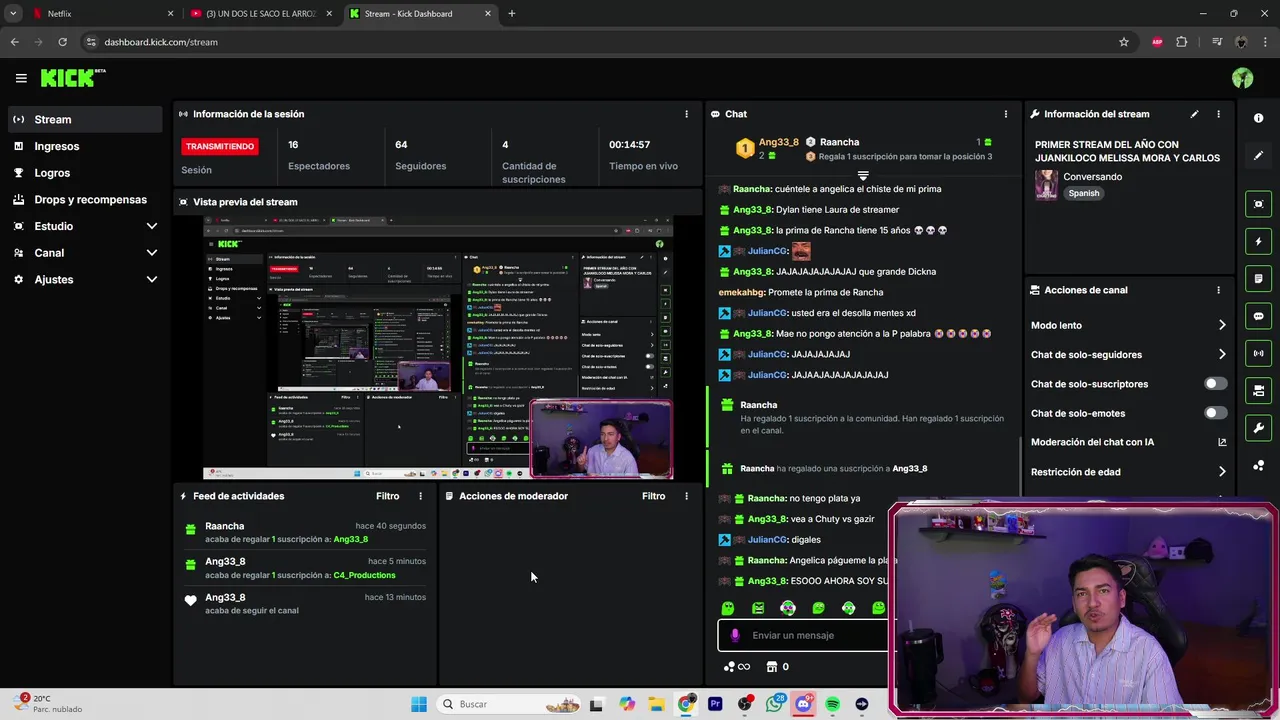This screenshot has width=1280, height=720.
Task: Insert the first green blob emote
Action: coord(728,608)
